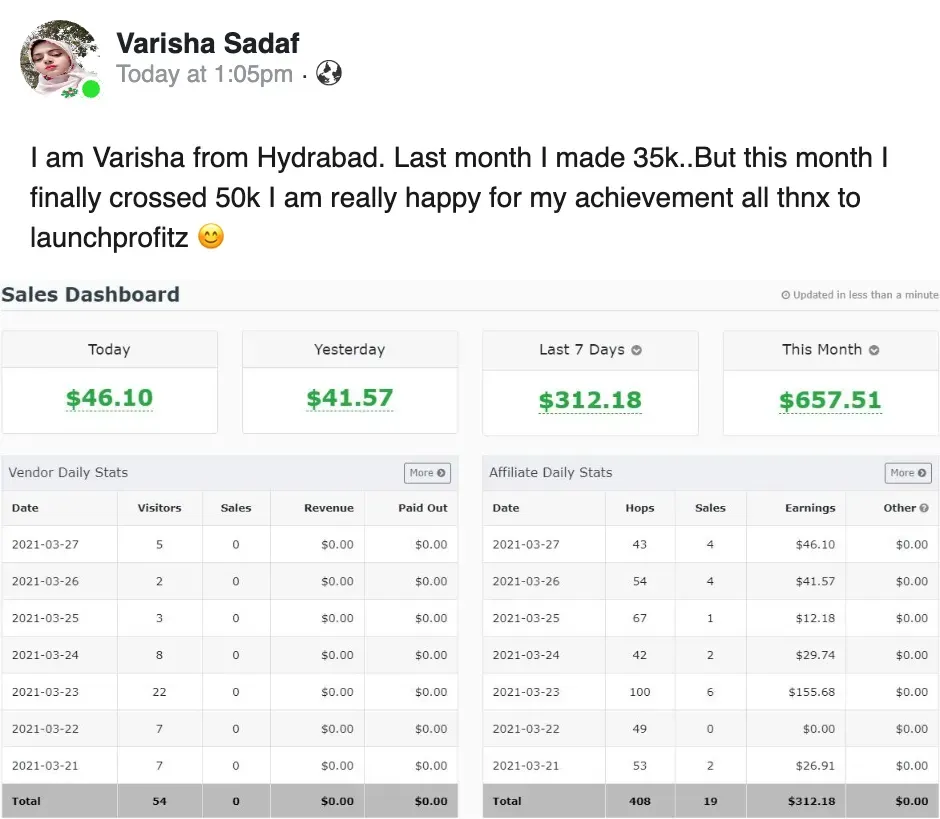Click help icon next to Other column
The image size is (940, 819).
pyautogui.click(x=924, y=508)
